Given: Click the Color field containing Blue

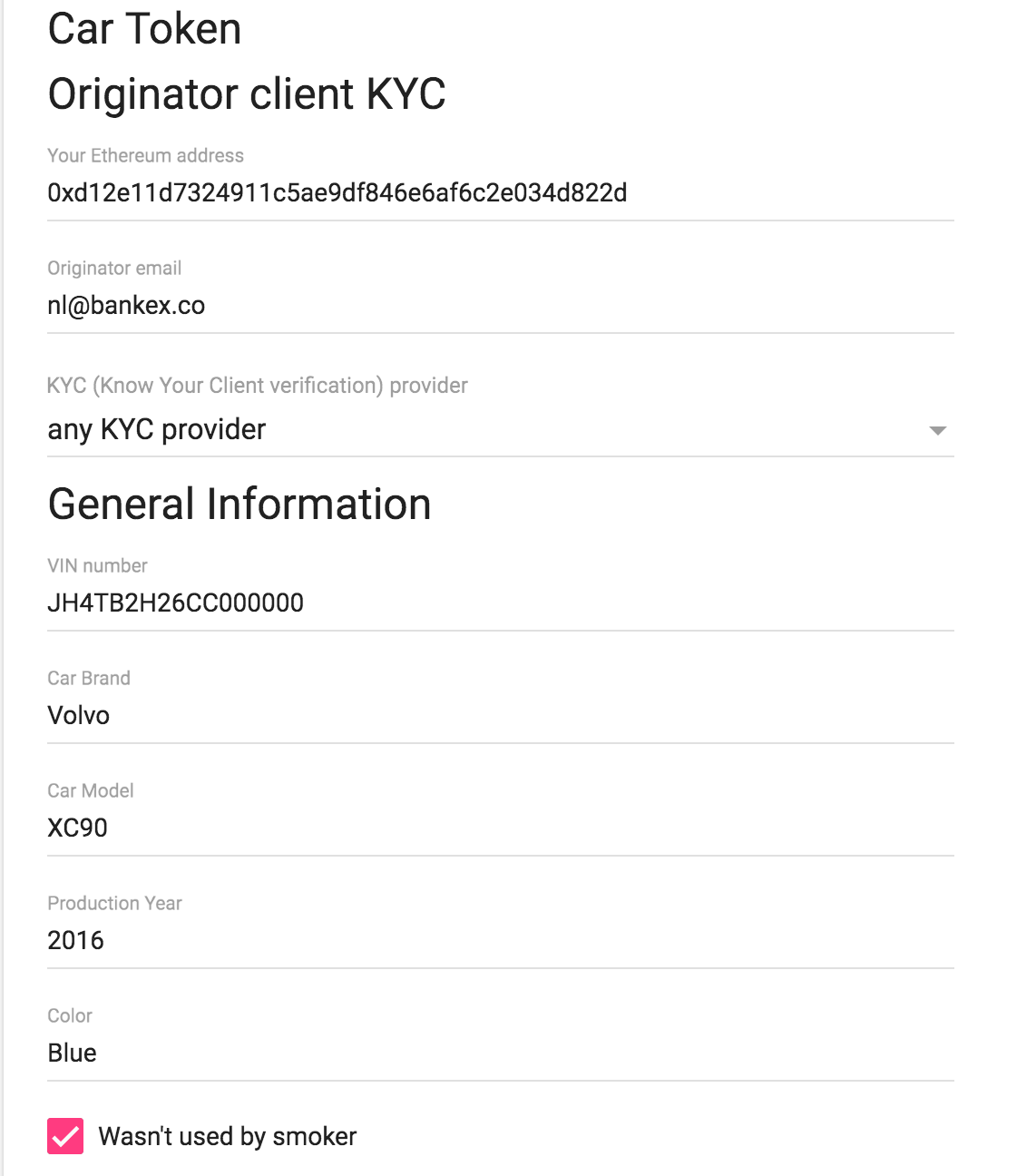Looking at the screenshot, I should (x=499, y=1053).
